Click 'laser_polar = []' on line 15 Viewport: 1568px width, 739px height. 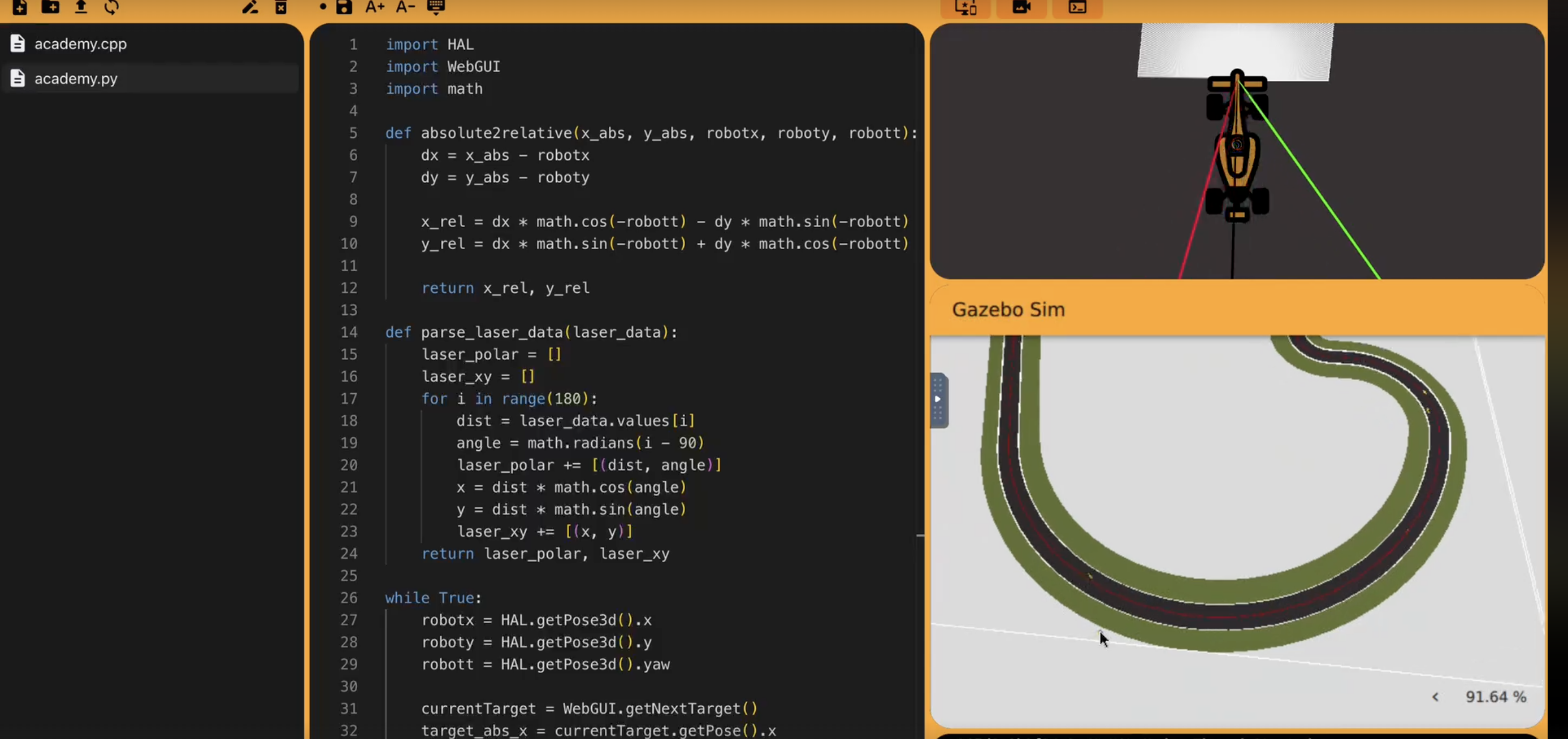(x=491, y=354)
